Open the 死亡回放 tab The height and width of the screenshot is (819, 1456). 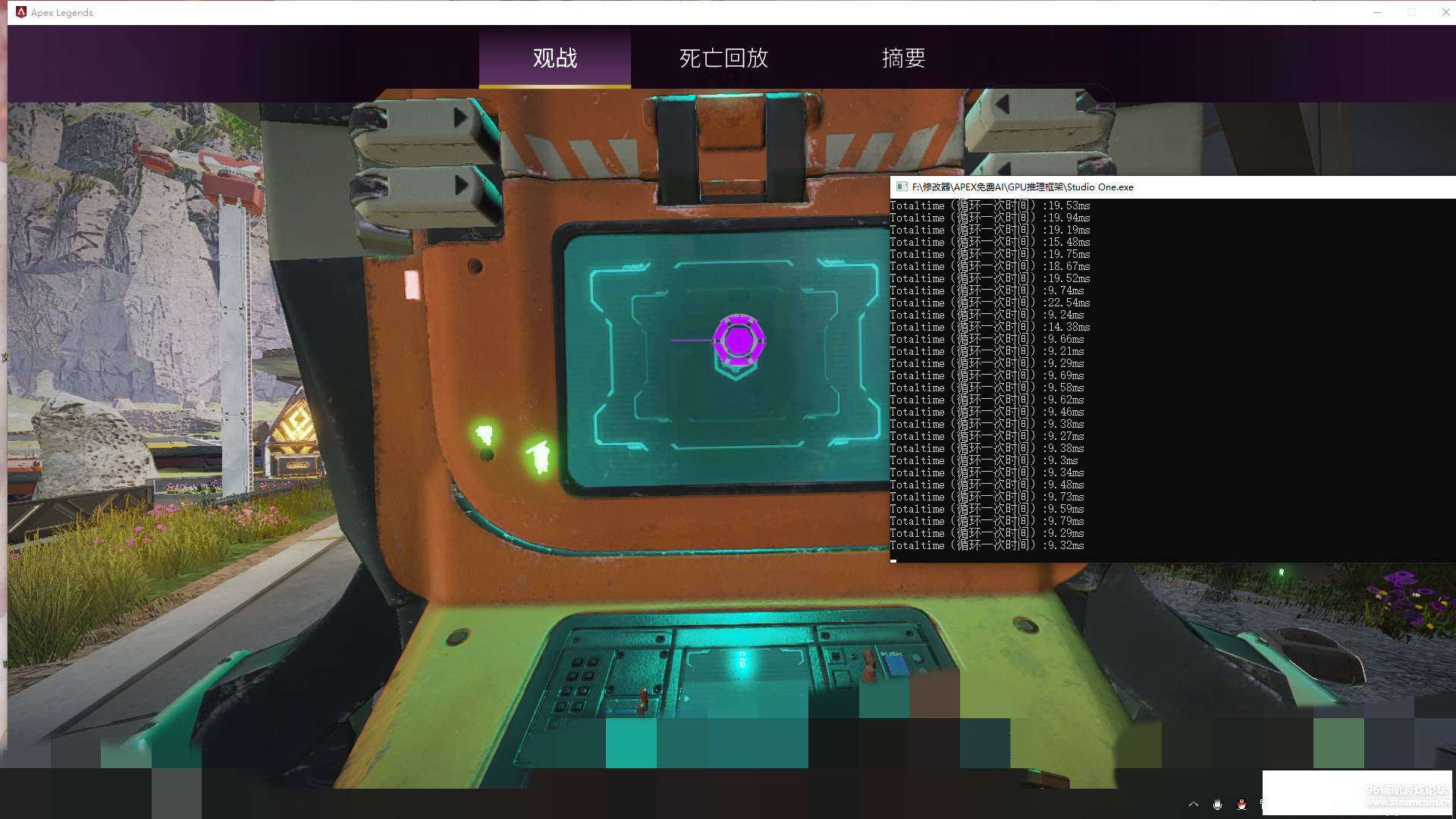click(723, 58)
